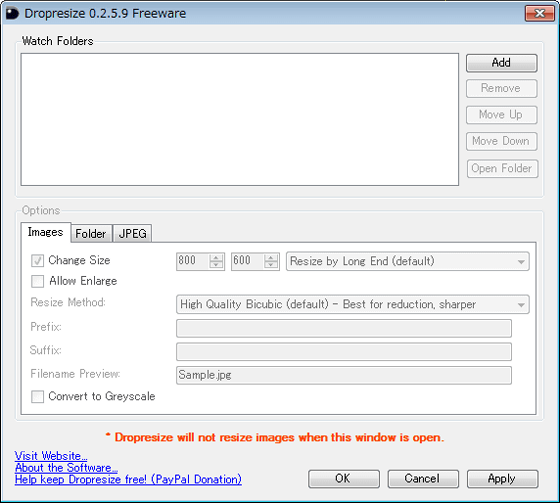Click the Watch Folders group label
560x503 pixels.
point(58,41)
